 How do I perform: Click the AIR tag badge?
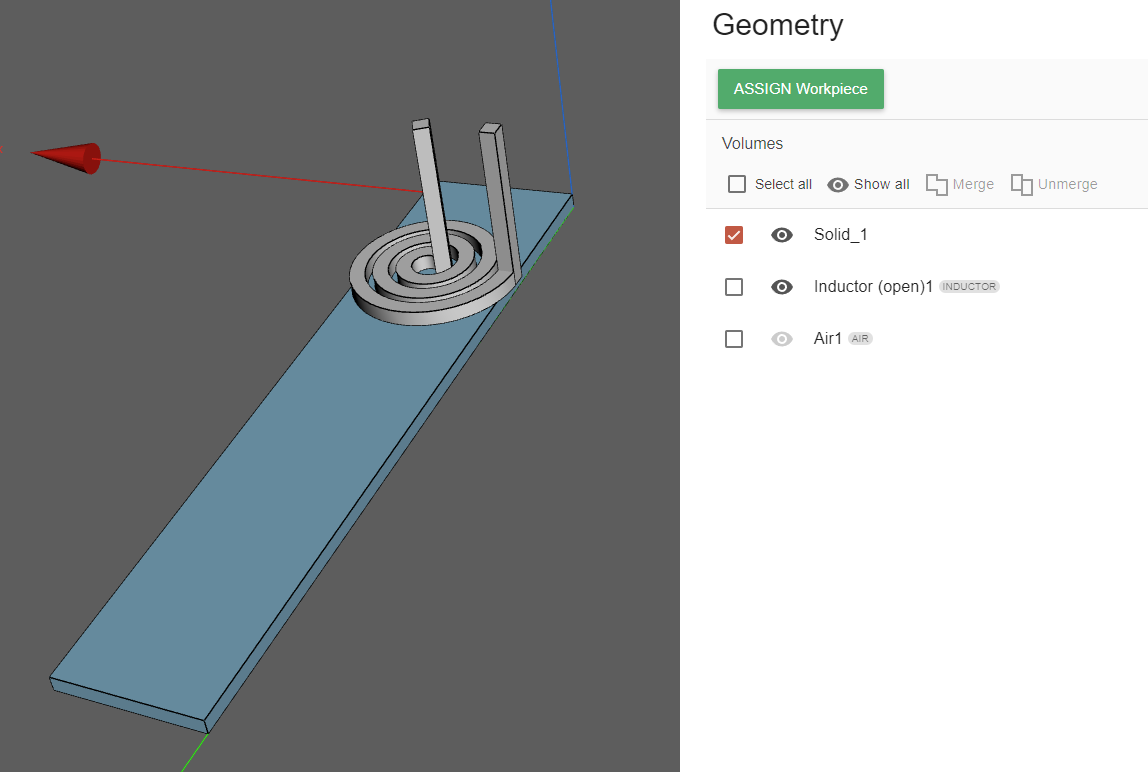coord(860,339)
